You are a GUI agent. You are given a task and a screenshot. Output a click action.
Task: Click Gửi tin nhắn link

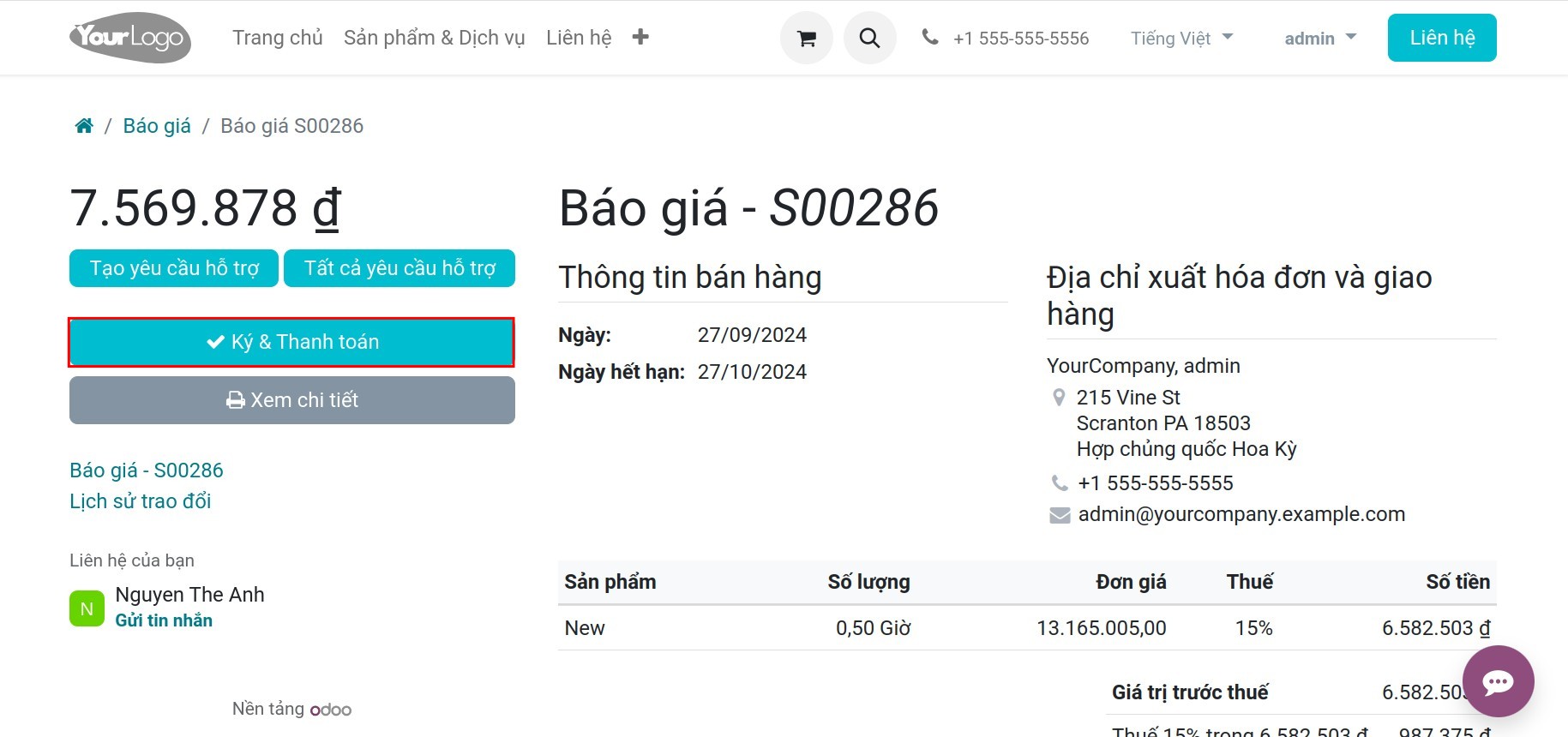coord(164,620)
